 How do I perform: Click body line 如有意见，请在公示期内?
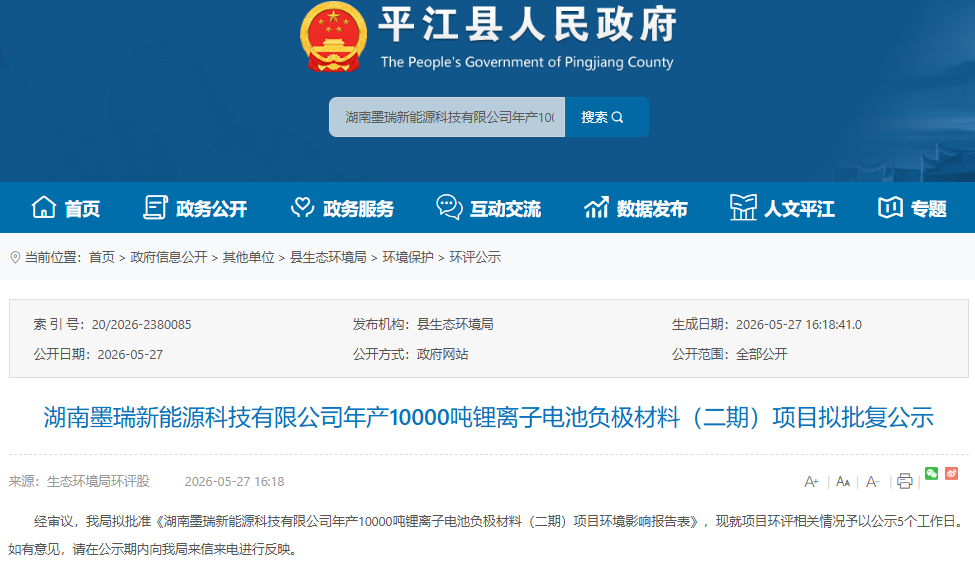[x=154, y=550]
